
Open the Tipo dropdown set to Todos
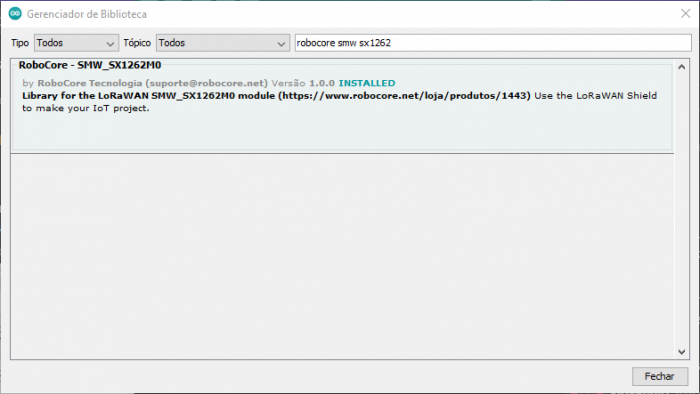tap(76, 43)
